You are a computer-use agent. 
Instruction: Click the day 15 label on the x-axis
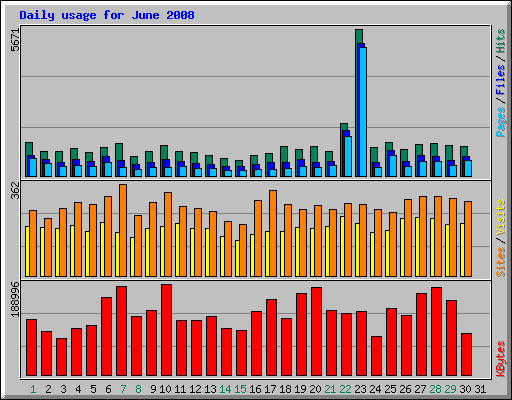240,389
